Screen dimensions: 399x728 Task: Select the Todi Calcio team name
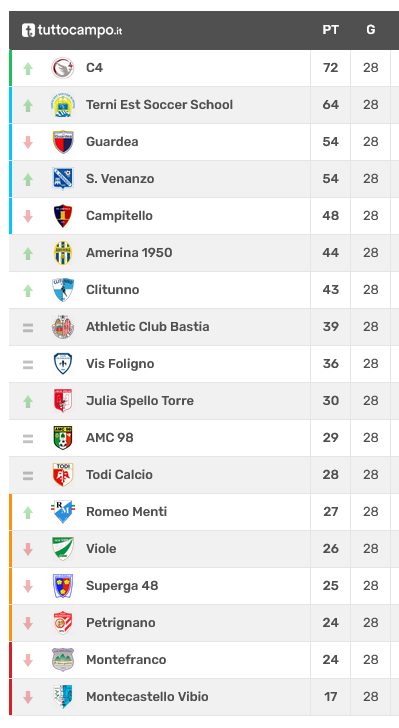(119, 474)
